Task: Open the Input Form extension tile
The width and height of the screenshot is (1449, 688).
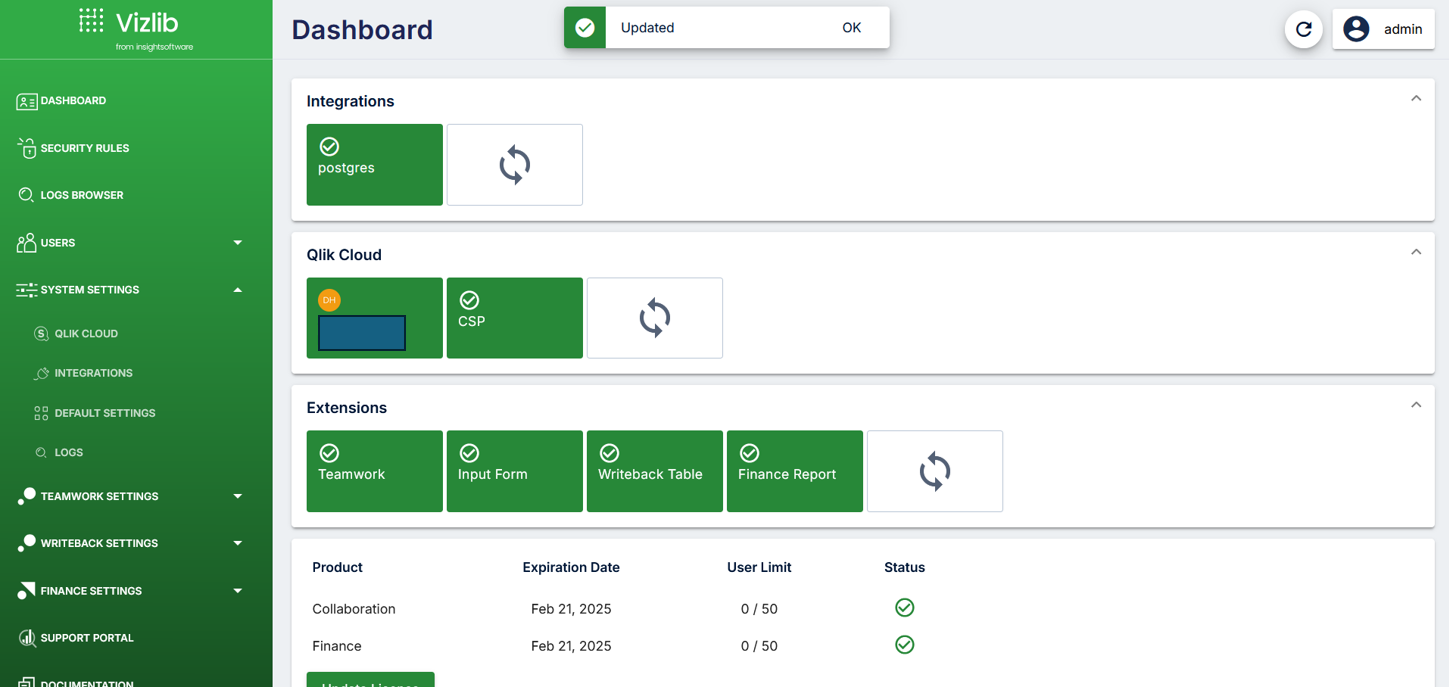Action: (515, 471)
